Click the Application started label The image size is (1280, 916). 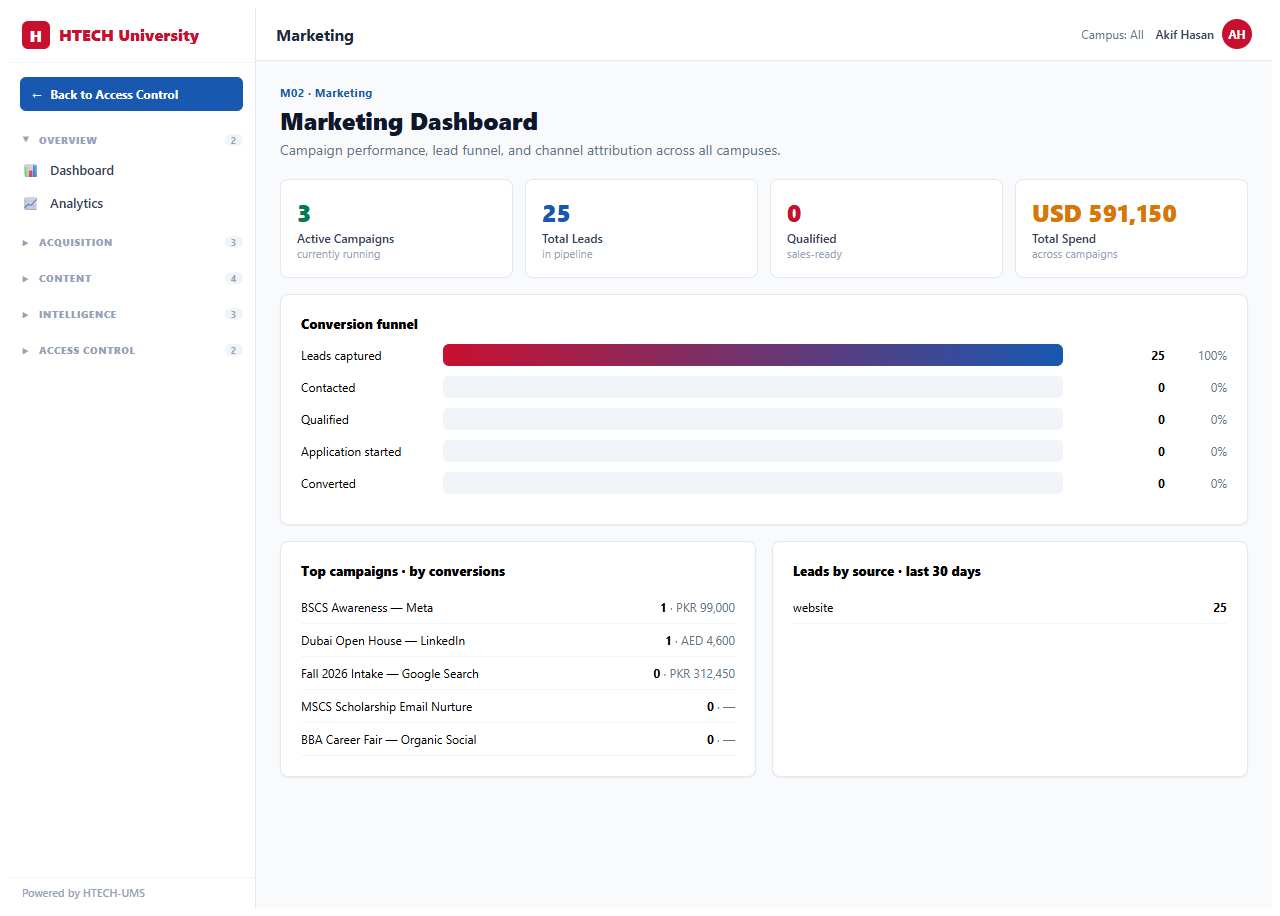351,452
